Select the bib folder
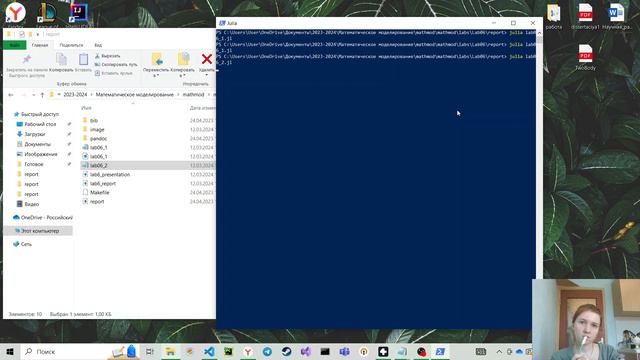This screenshot has width=640, height=360. point(94,120)
